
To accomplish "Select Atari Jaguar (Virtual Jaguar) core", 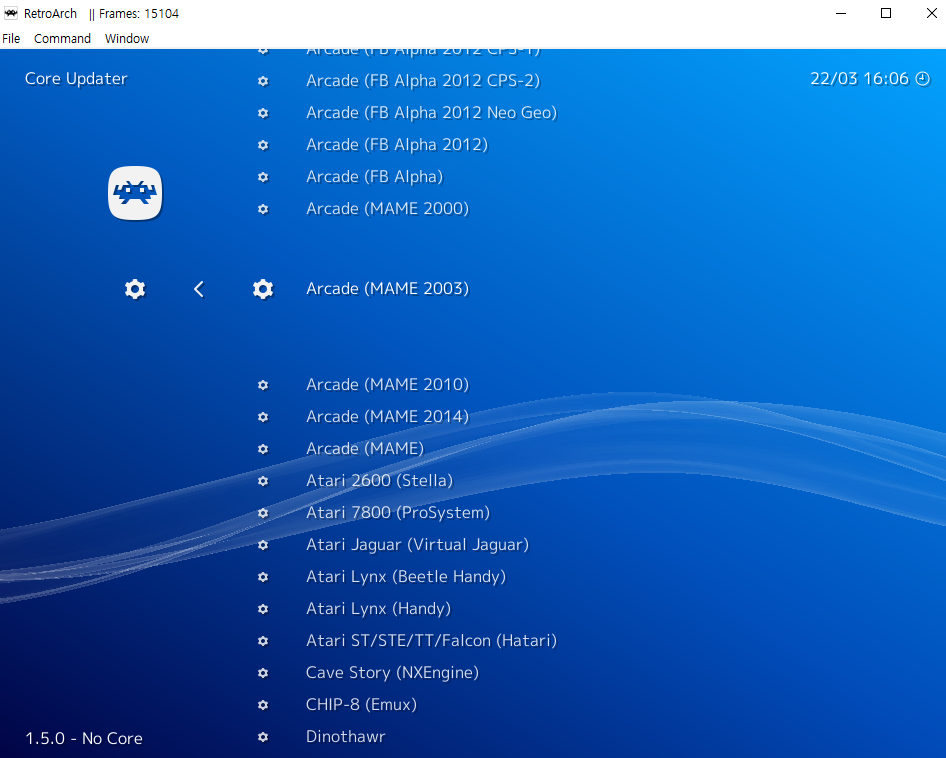I will pos(417,545).
